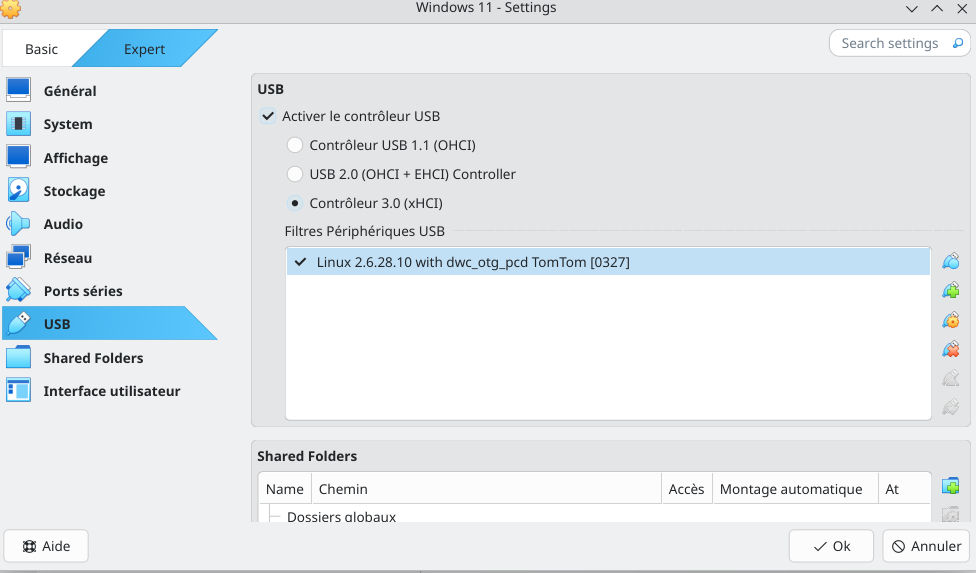Go to Réseau network settings

[x=68, y=258]
